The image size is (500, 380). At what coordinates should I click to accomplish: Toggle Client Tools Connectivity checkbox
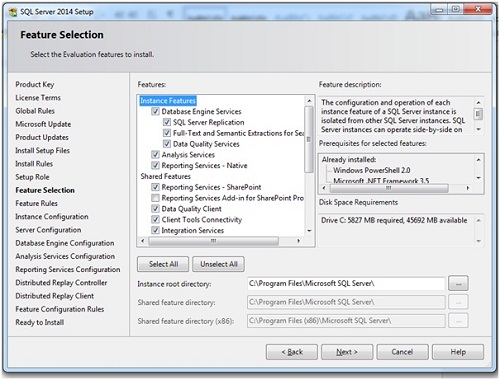[155, 220]
